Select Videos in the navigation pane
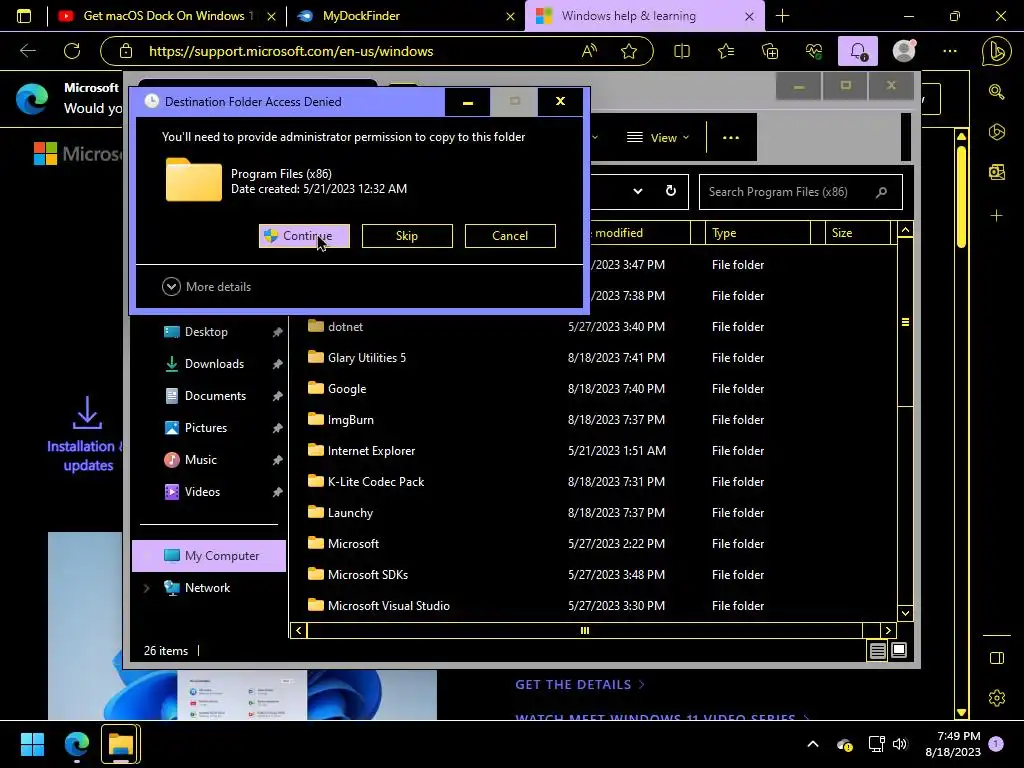1024x768 pixels. pyautogui.click(x=202, y=492)
